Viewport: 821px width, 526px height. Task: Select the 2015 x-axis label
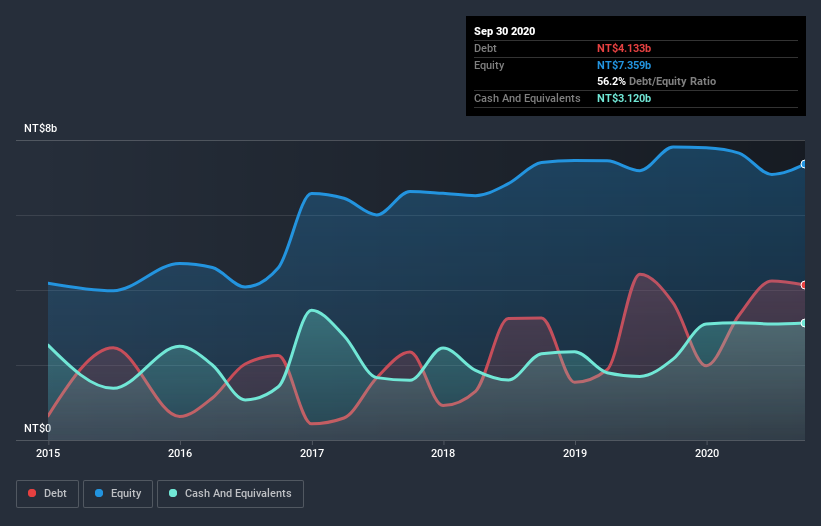click(x=48, y=453)
